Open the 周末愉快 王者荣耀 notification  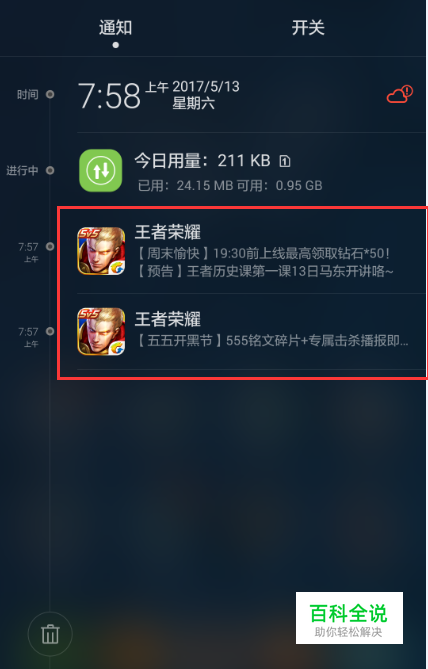coord(252,252)
